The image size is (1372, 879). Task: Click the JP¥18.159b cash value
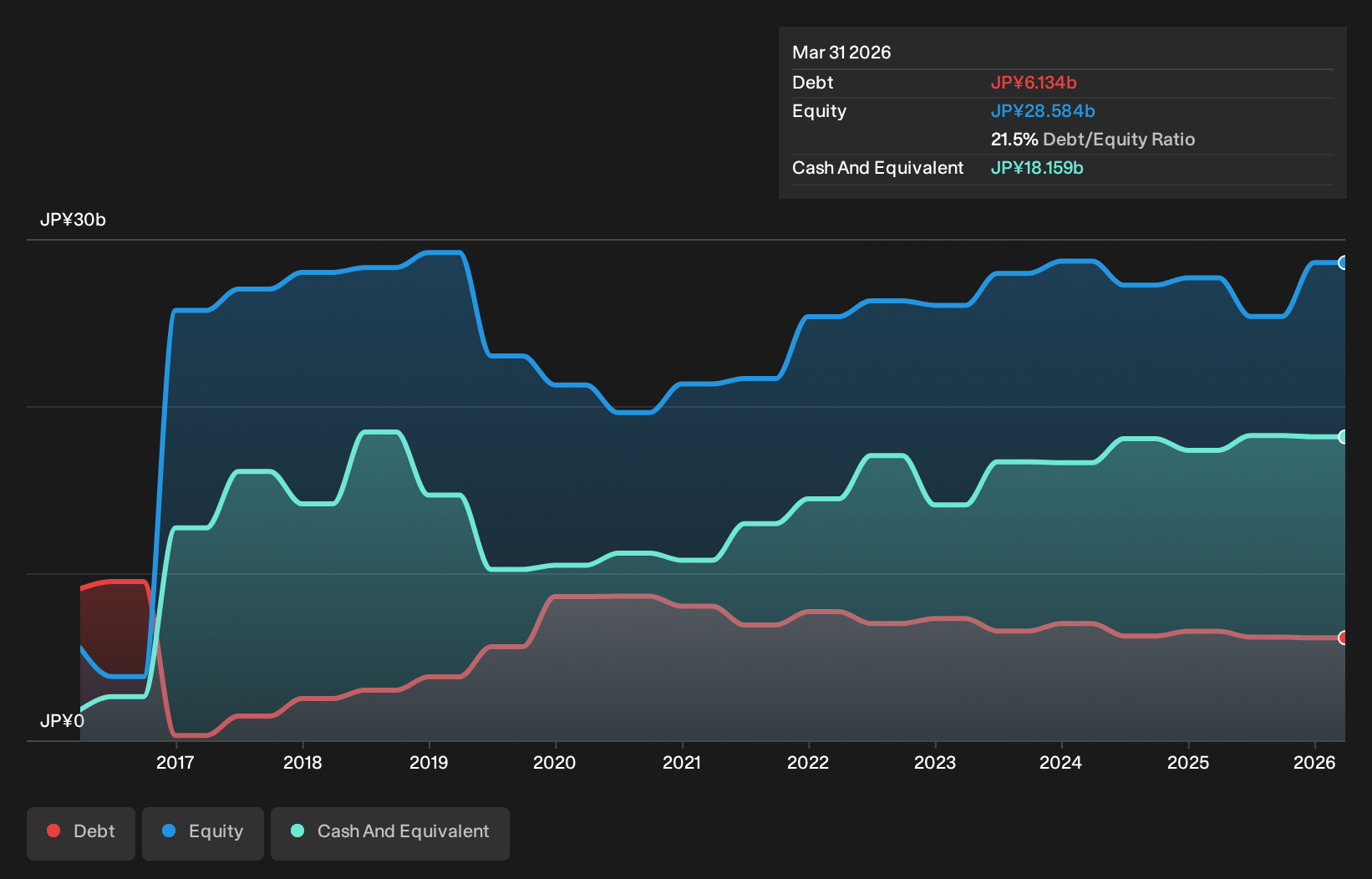tap(1037, 167)
